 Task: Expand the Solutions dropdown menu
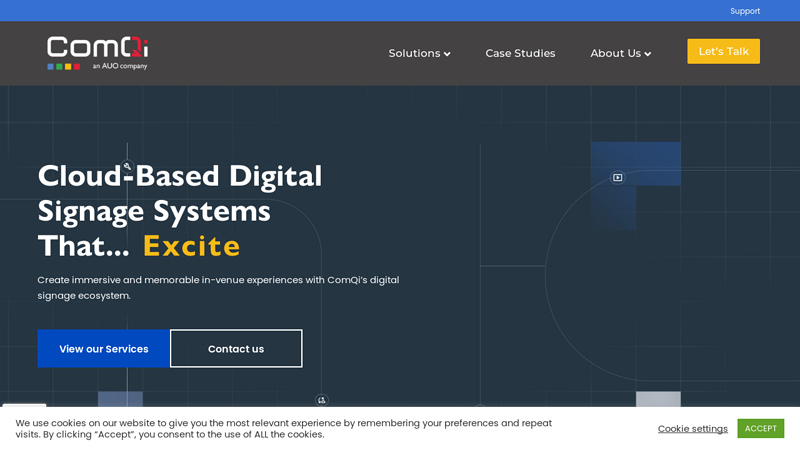point(419,53)
